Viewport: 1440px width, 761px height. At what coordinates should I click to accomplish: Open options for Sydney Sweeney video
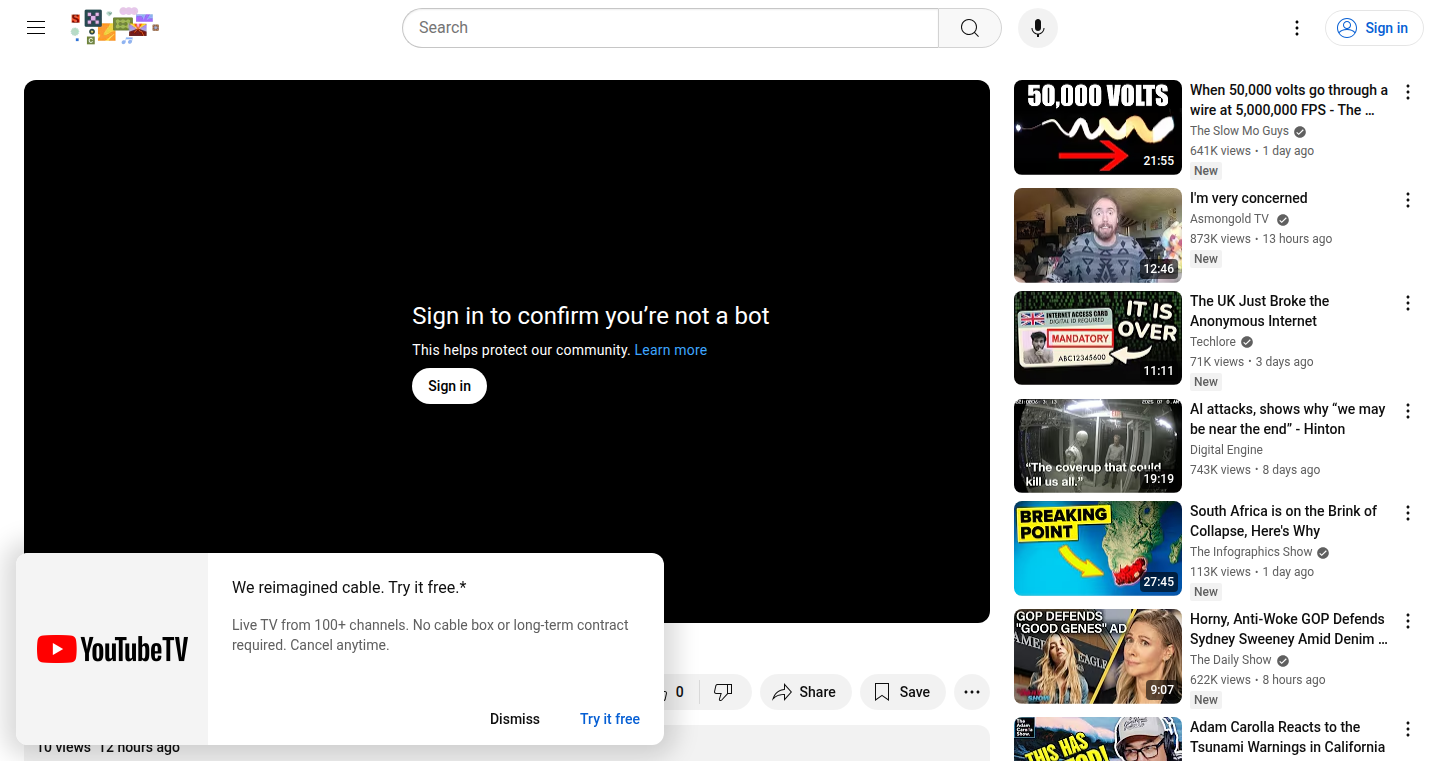[1408, 621]
